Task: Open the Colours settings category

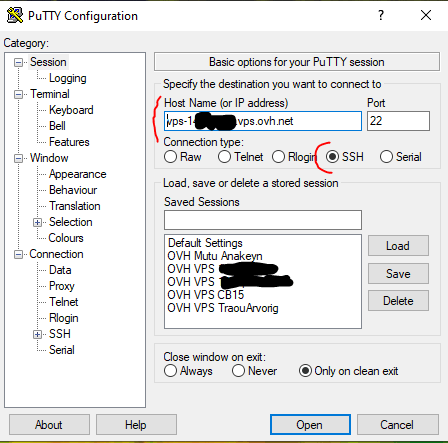Action: pos(66,238)
